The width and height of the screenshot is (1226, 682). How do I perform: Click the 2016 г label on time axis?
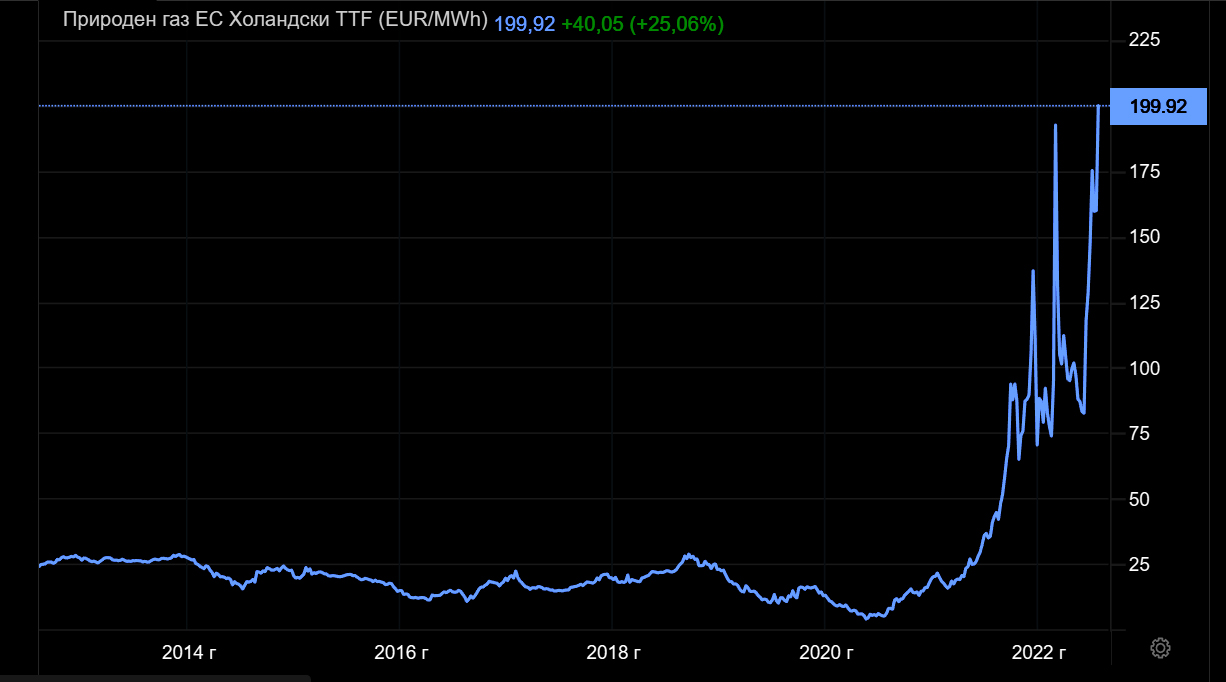[401, 653]
